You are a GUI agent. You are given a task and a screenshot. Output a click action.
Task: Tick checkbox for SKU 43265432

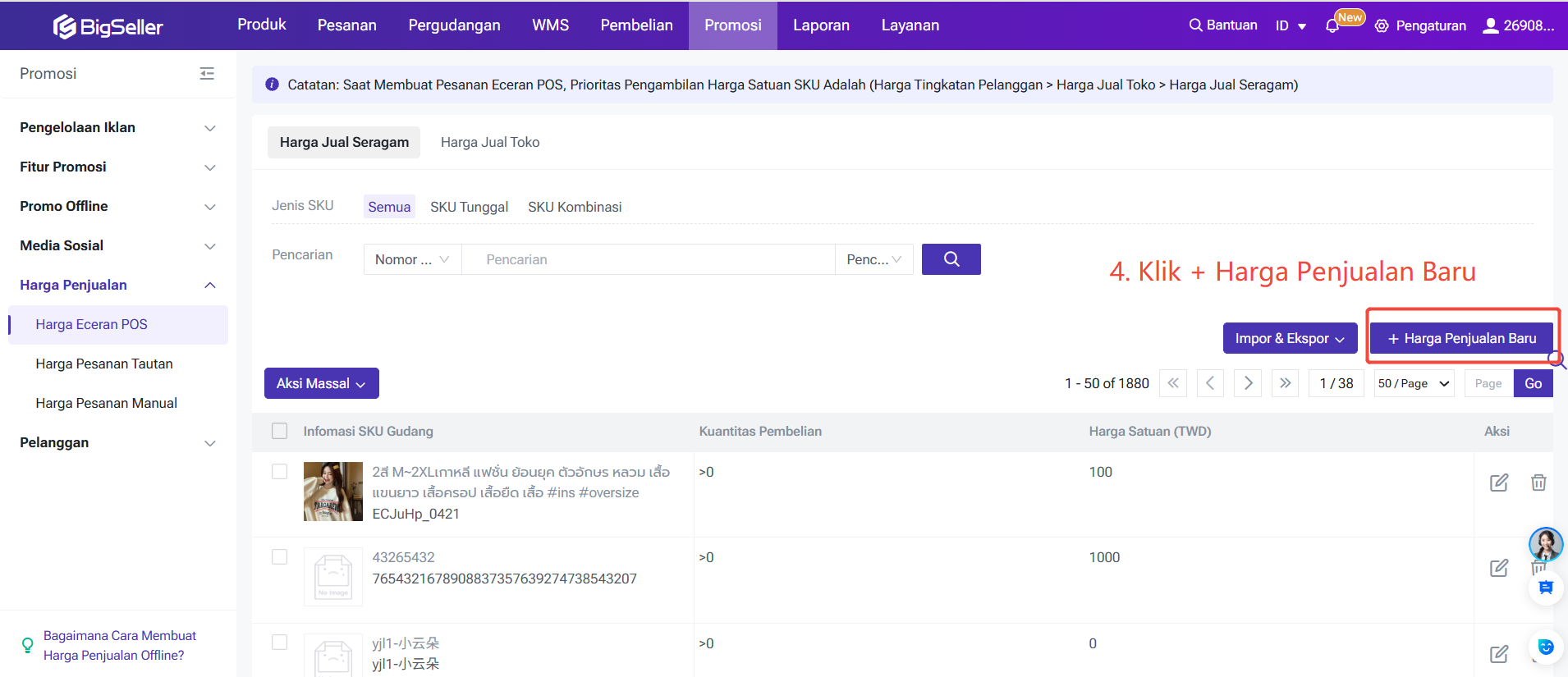(x=280, y=557)
